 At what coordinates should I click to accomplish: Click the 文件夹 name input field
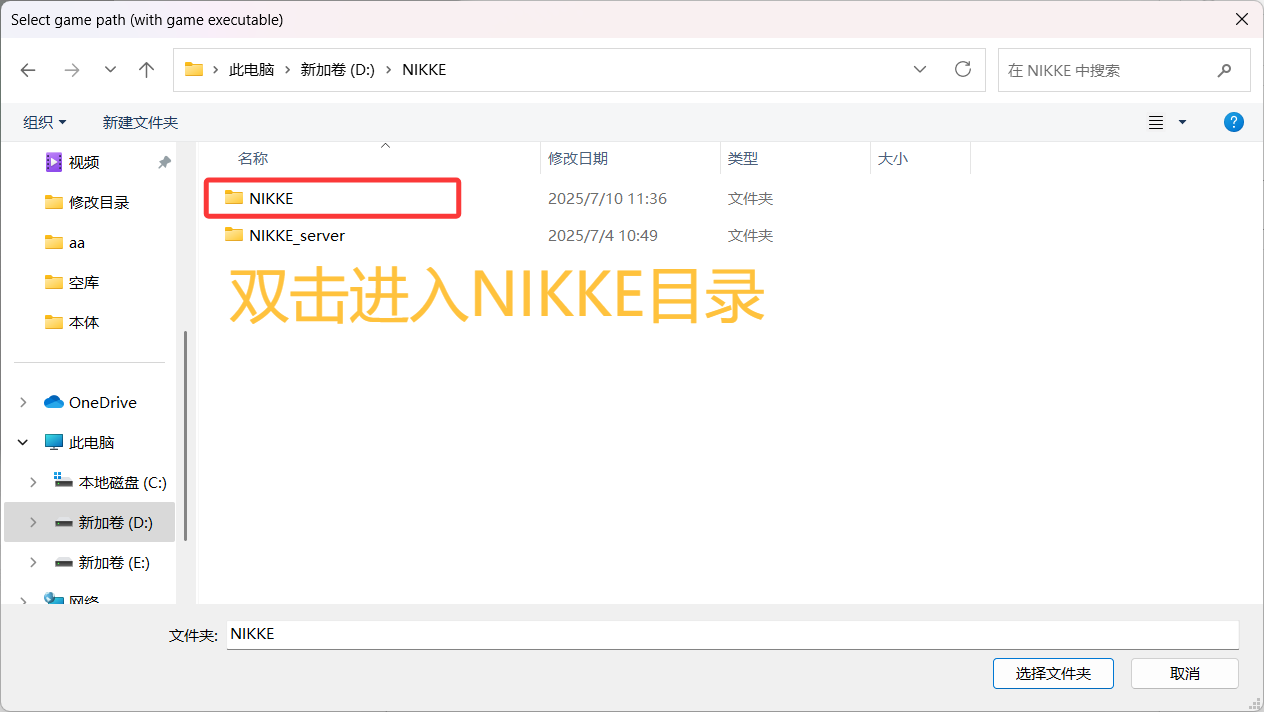click(733, 634)
